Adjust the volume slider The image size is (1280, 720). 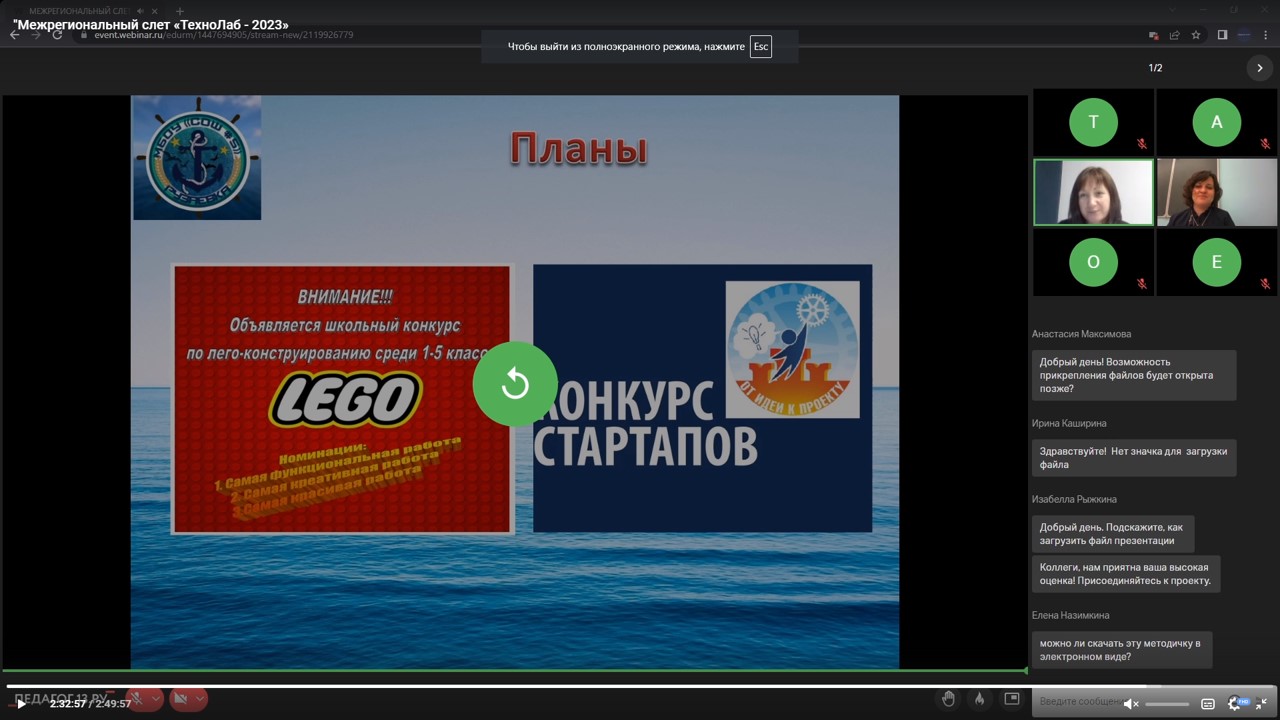[1166, 704]
